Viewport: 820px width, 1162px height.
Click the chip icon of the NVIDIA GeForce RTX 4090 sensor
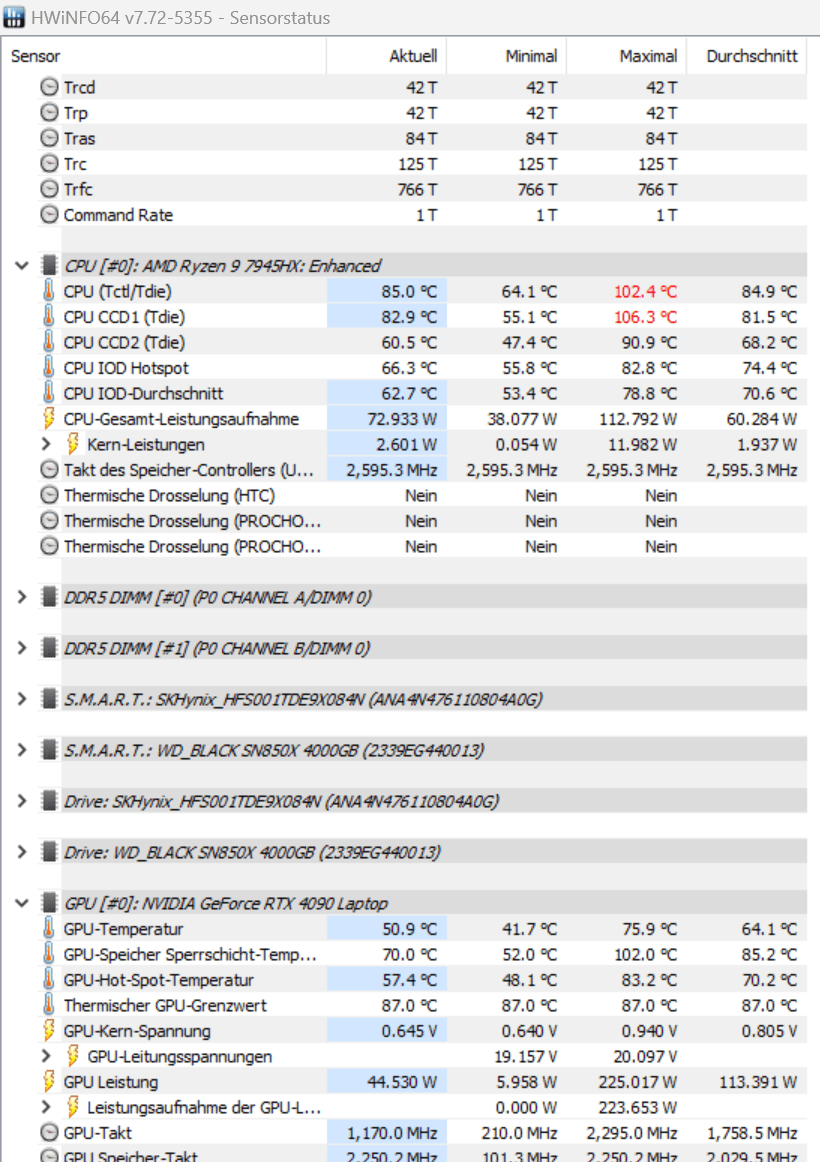pyautogui.click(x=49, y=903)
